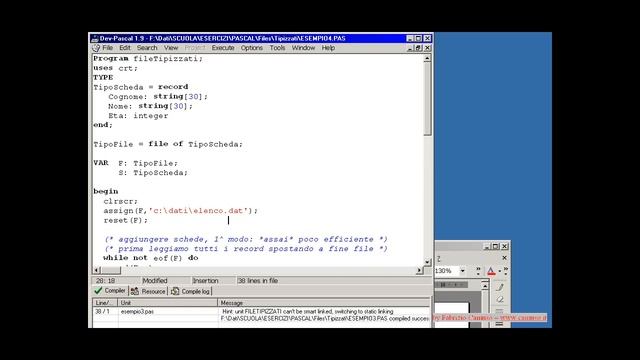Click toolbar overflow chevron next to zoom box
Image resolution: width=640 pixels, height=360 pixels.
478,271
